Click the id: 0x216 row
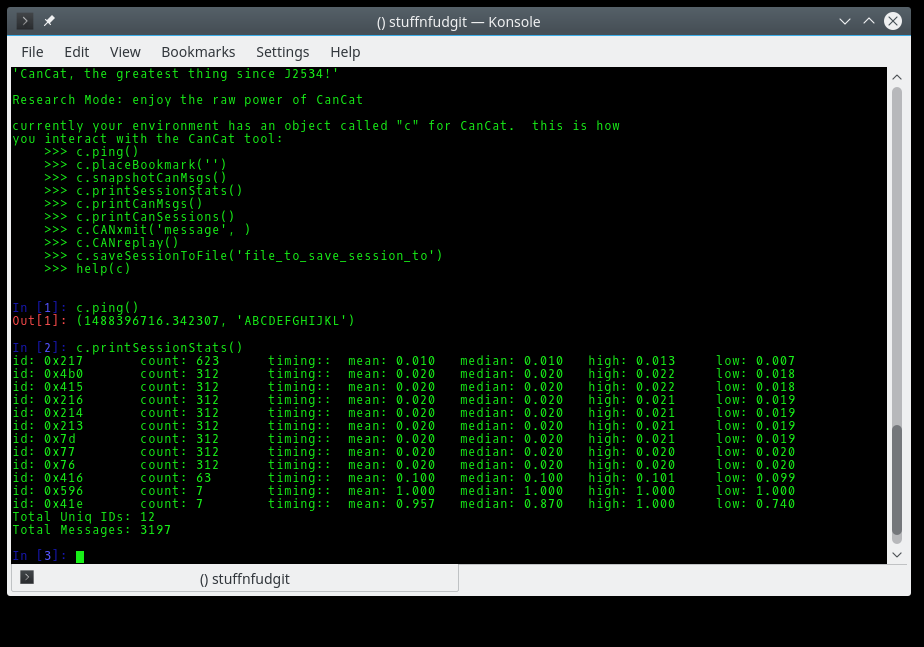Viewport: 924px width, 647px height. coord(404,400)
